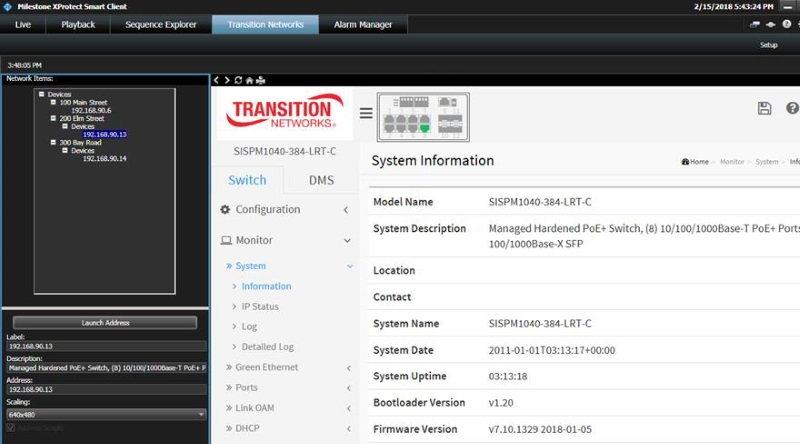The height and width of the screenshot is (444, 800).
Task: Click the Bootloader Version value v1.20
Action: pos(501,403)
